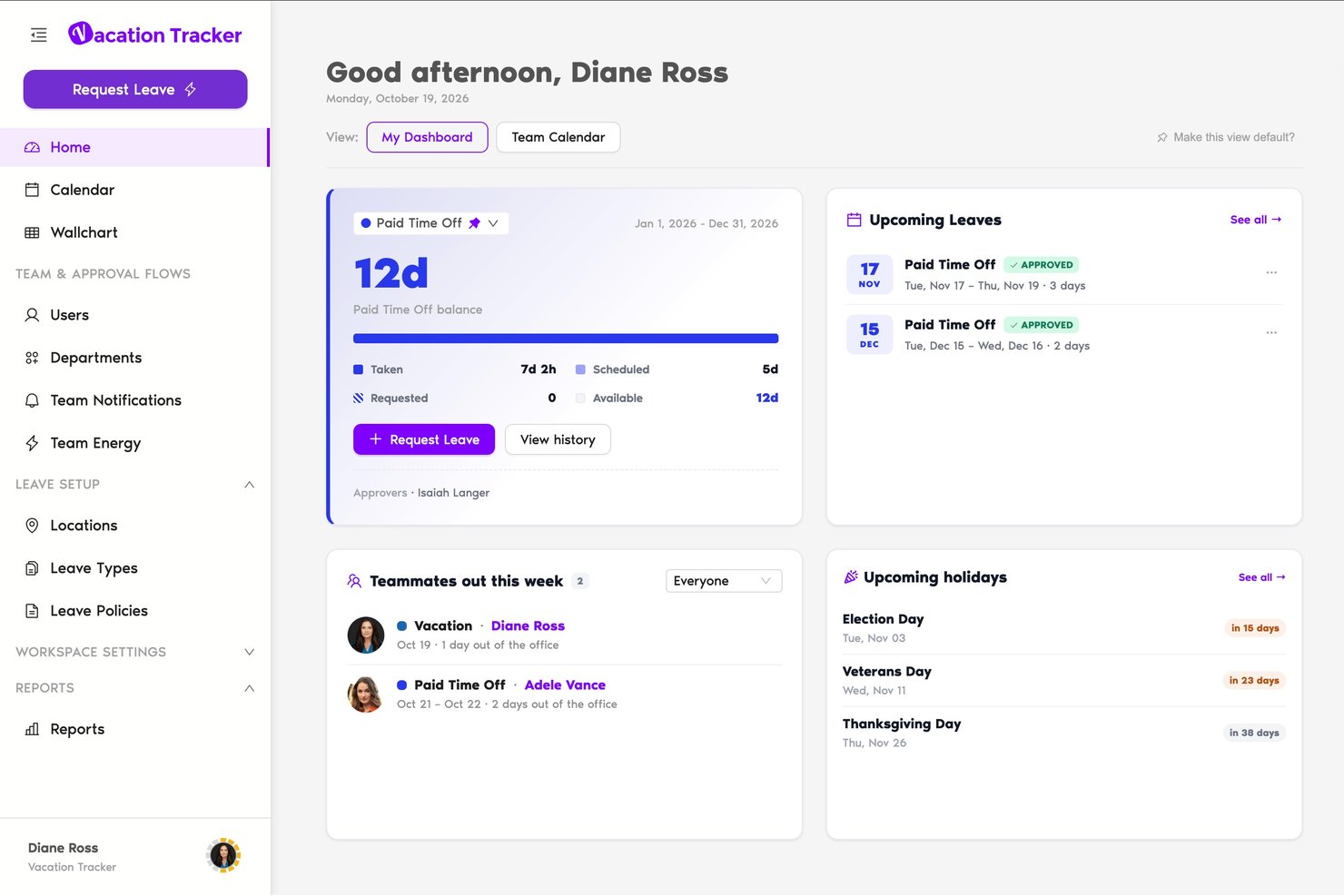
Task: Click Diane Ross name at sidebar bottom
Action: pyautogui.click(x=63, y=848)
